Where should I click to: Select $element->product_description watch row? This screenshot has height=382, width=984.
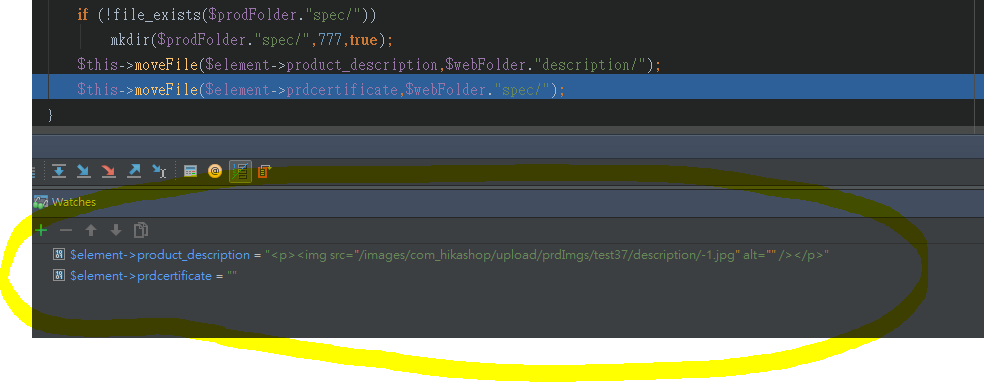(x=508, y=255)
